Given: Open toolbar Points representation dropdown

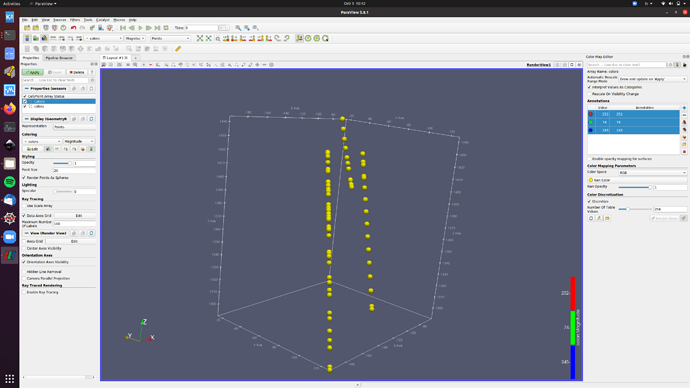Looking at the screenshot, I should point(170,38).
